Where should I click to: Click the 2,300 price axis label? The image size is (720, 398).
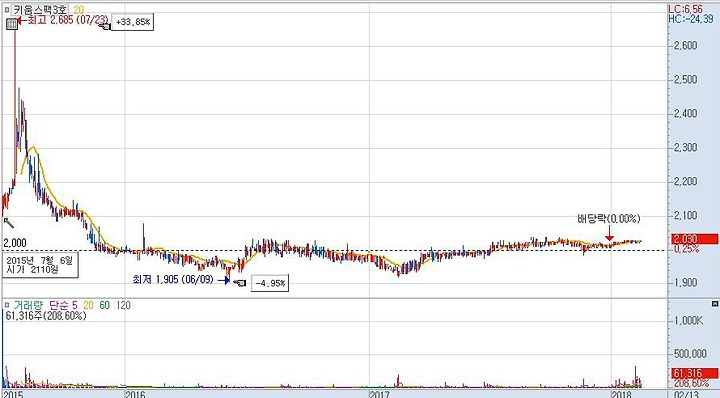685,147
